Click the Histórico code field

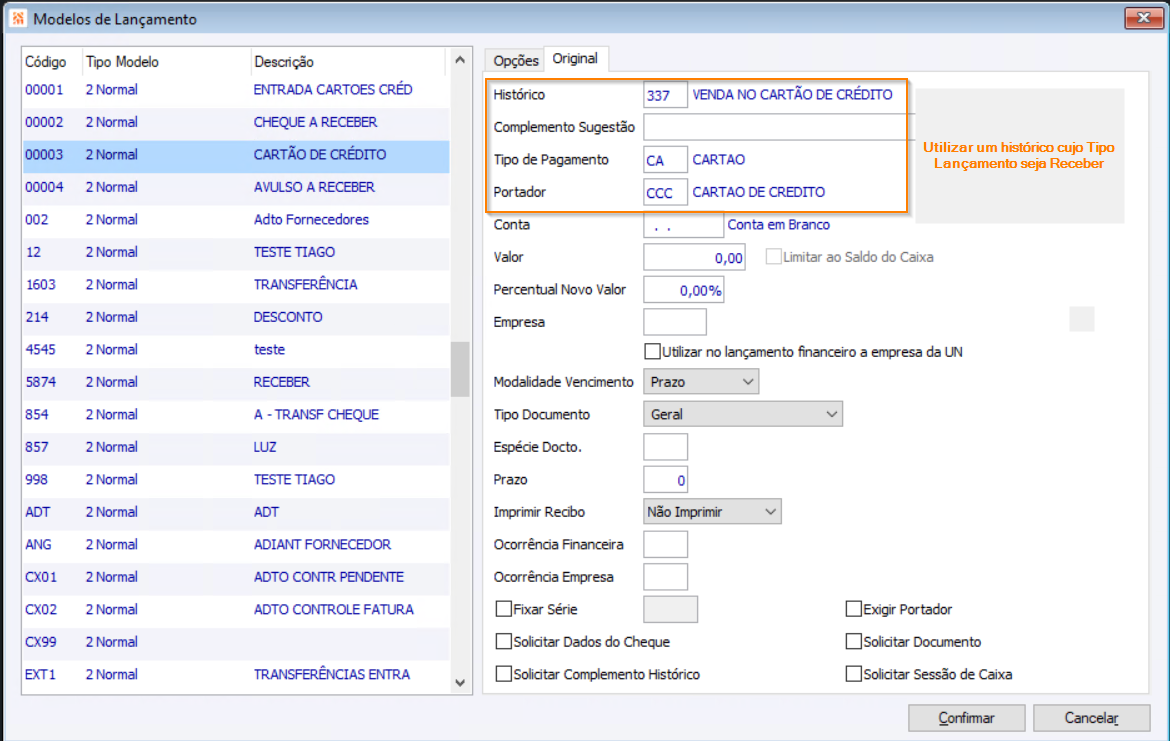665,95
